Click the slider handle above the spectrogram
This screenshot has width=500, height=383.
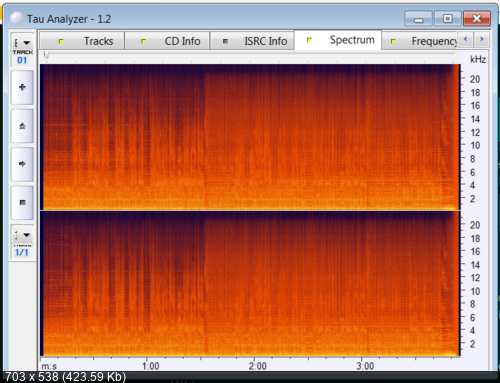point(46,55)
